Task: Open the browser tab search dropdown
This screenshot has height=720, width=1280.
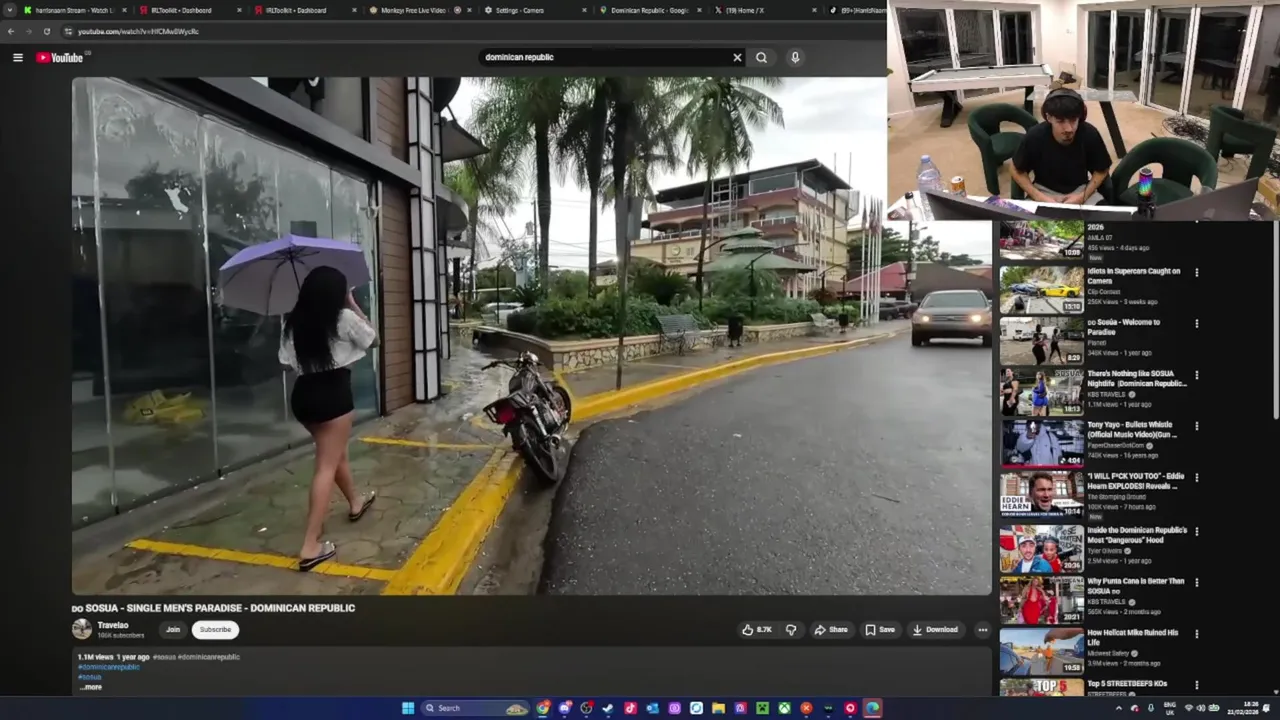Action: point(9,10)
